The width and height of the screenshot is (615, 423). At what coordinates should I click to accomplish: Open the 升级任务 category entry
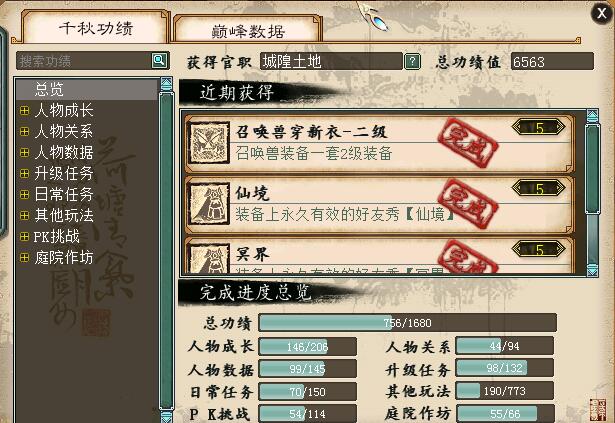click(64, 173)
